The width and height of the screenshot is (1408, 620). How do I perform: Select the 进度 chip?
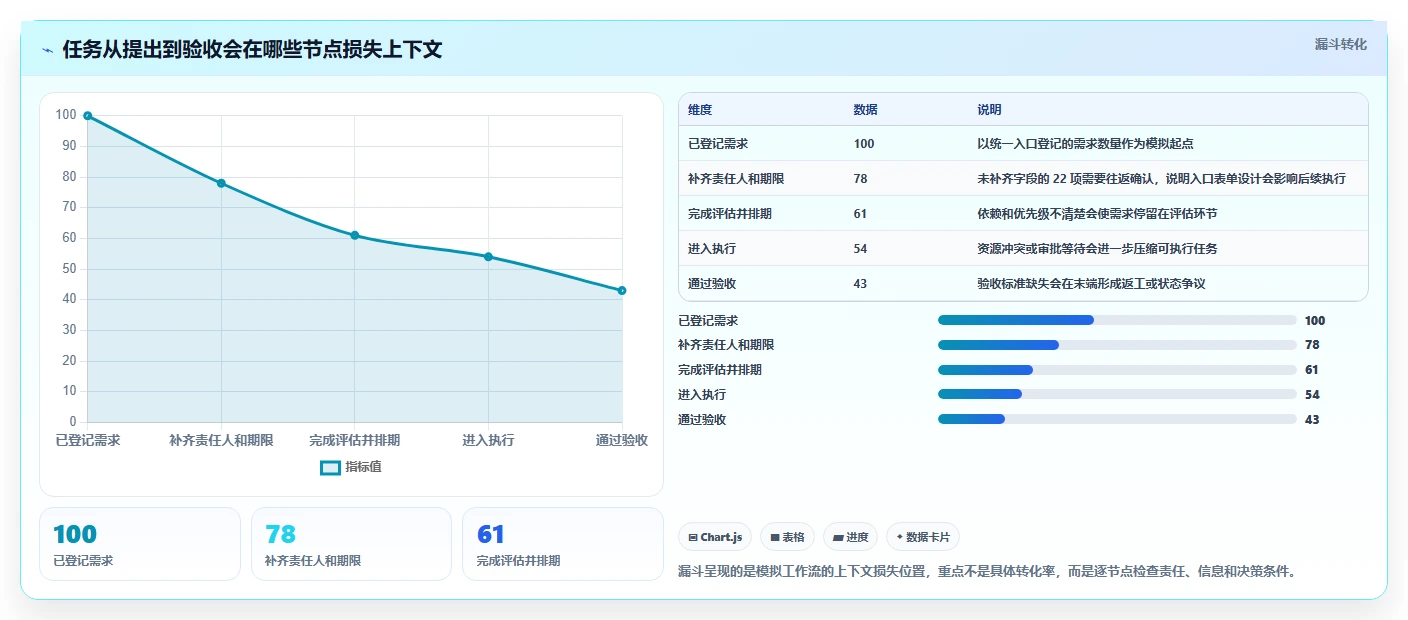pyautogui.click(x=851, y=537)
